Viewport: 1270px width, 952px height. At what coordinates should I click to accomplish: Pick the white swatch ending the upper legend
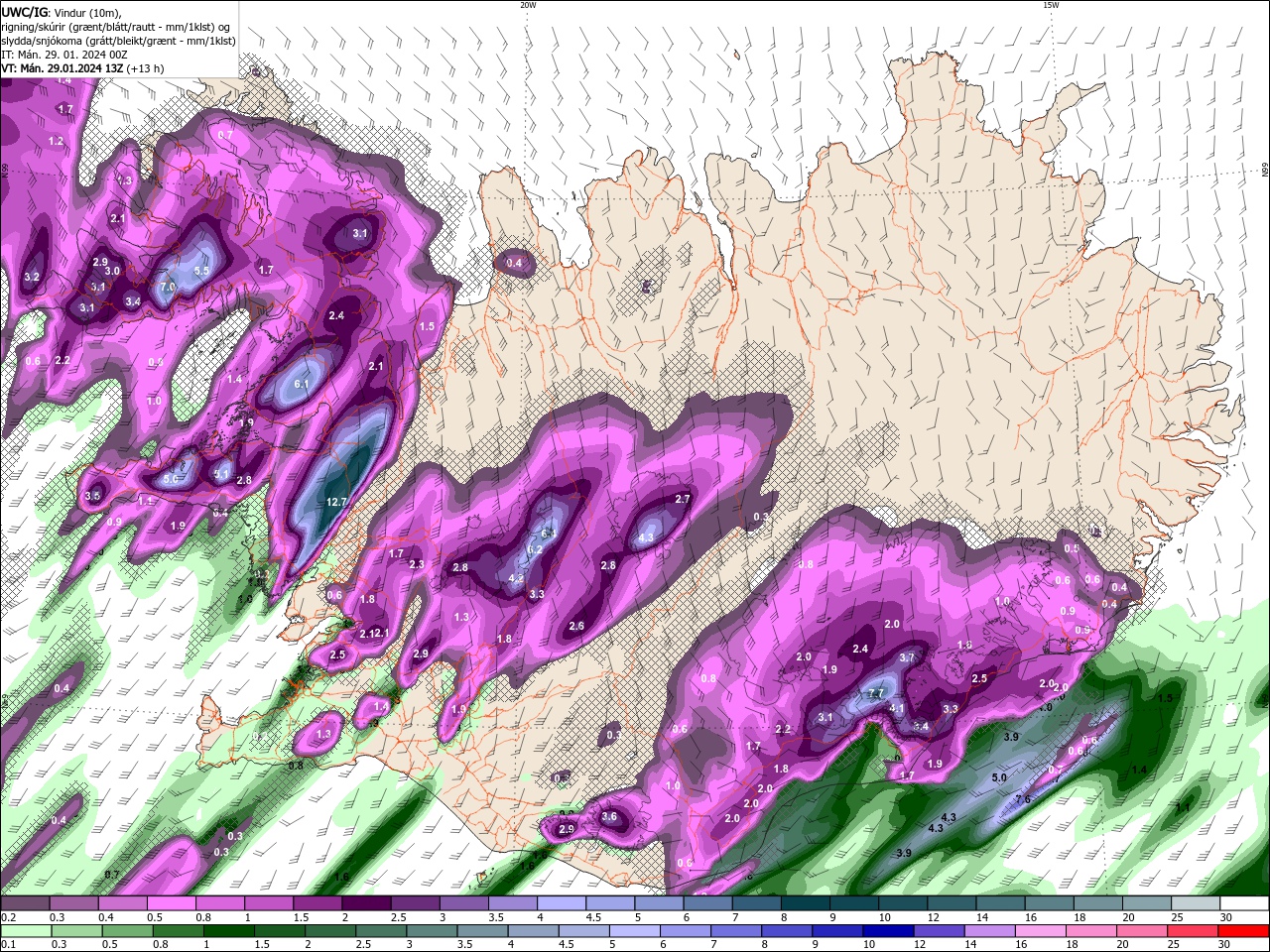(x=1244, y=903)
